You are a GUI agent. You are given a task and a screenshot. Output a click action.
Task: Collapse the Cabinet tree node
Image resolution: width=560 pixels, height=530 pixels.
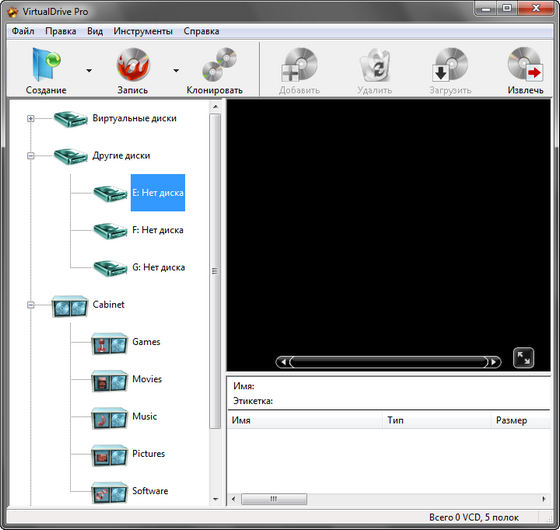[31, 305]
